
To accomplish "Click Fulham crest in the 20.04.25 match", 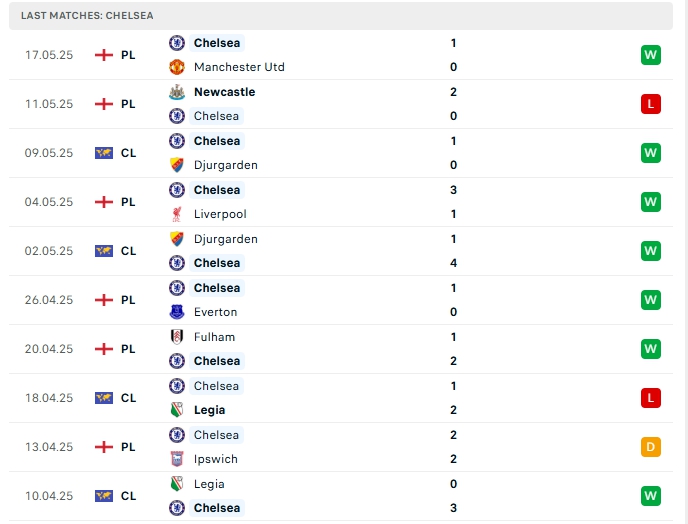I will [x=177, y=337].
